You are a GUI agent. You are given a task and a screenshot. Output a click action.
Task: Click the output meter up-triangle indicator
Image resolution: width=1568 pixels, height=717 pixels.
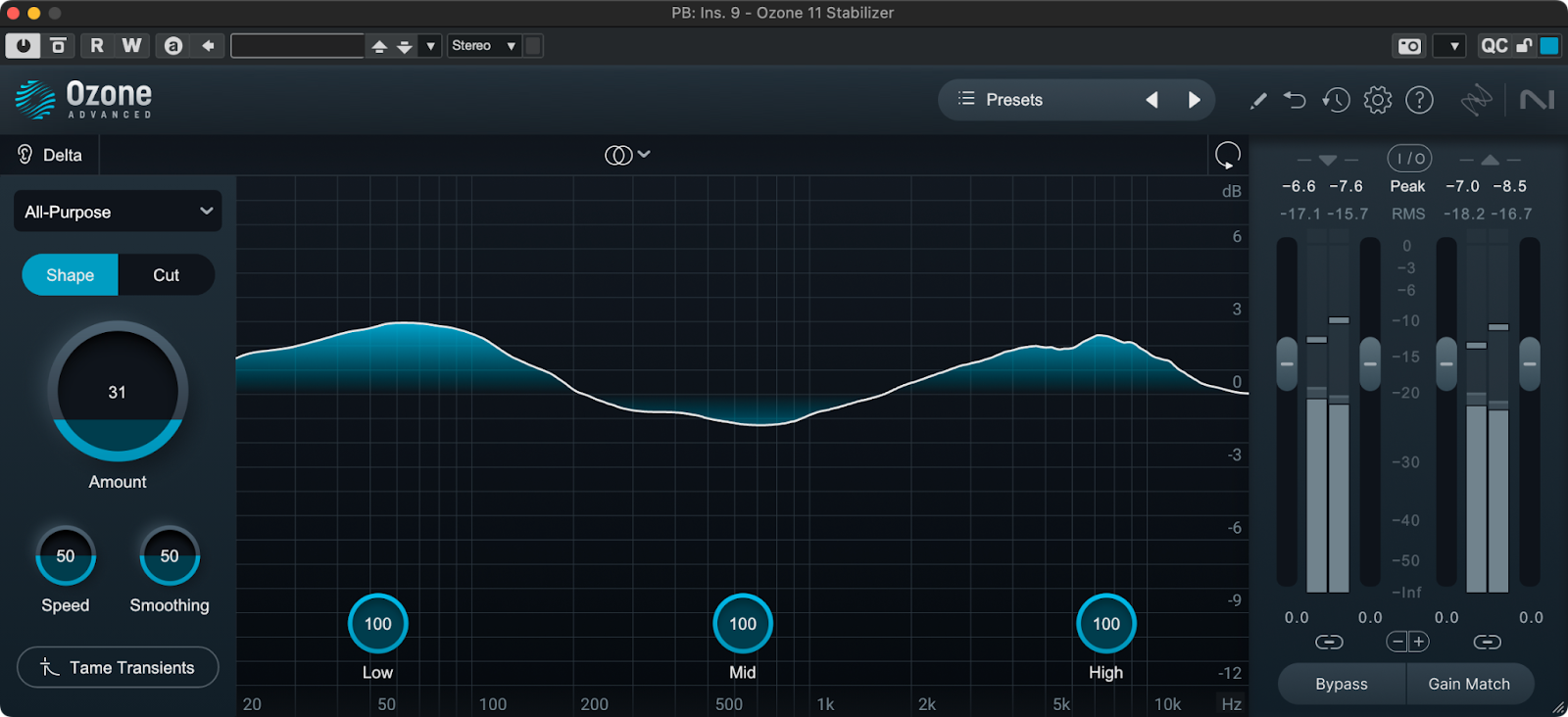(x=1490, y=160)
